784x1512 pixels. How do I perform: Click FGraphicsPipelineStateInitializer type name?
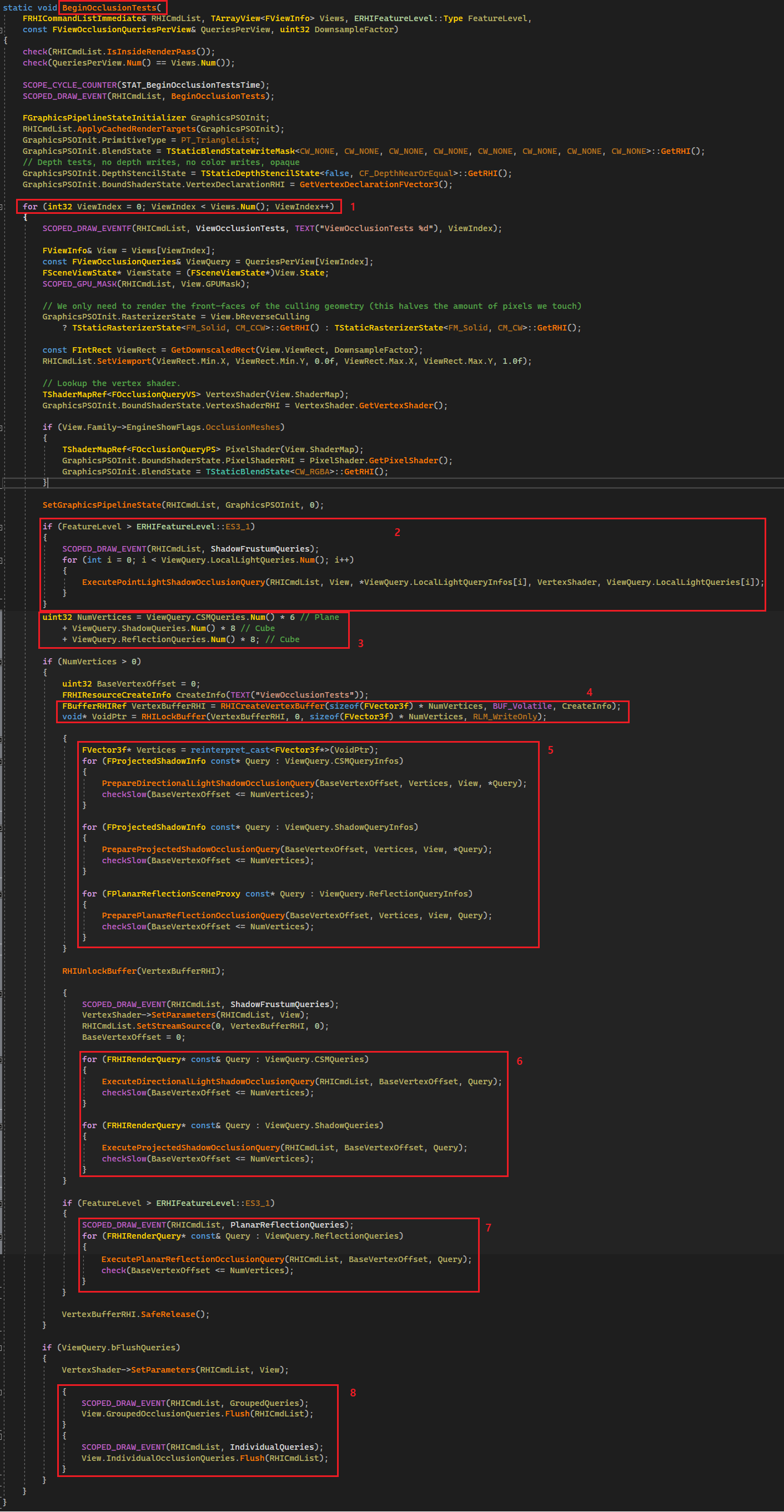tap(104, 118)
